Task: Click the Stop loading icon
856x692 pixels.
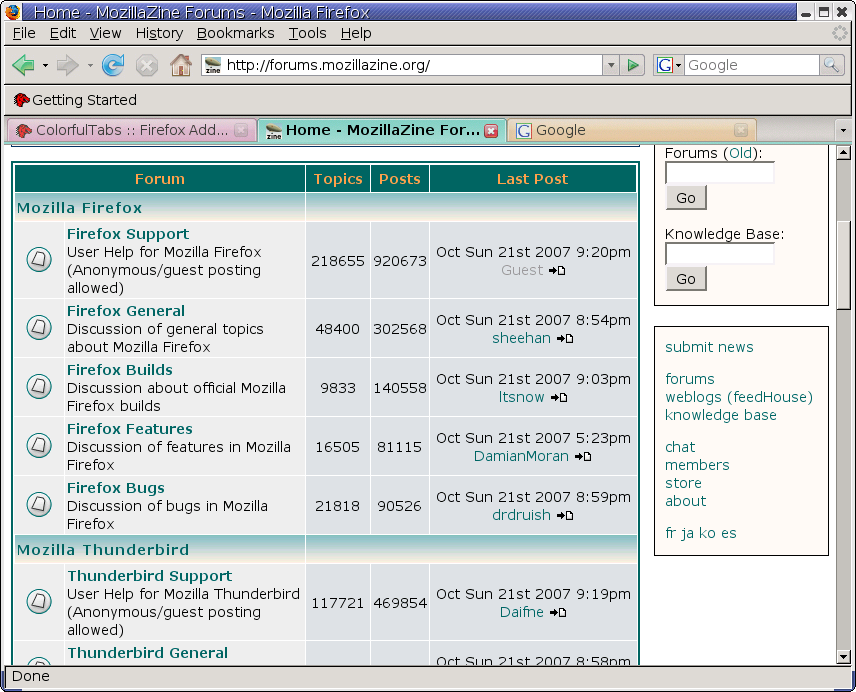Action: (146, 65)
